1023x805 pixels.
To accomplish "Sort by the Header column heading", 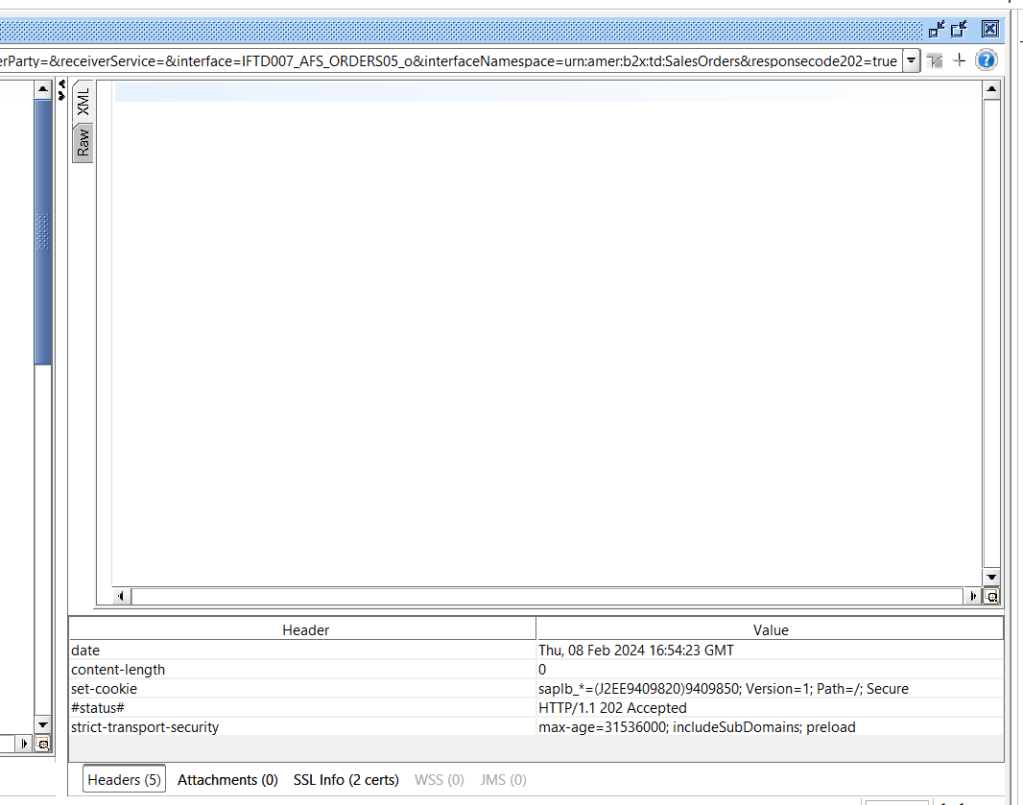I will [305, 629].
